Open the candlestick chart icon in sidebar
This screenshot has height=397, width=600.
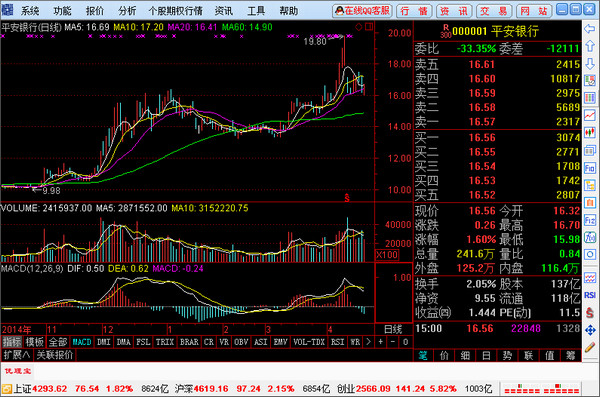coord(590,132)
